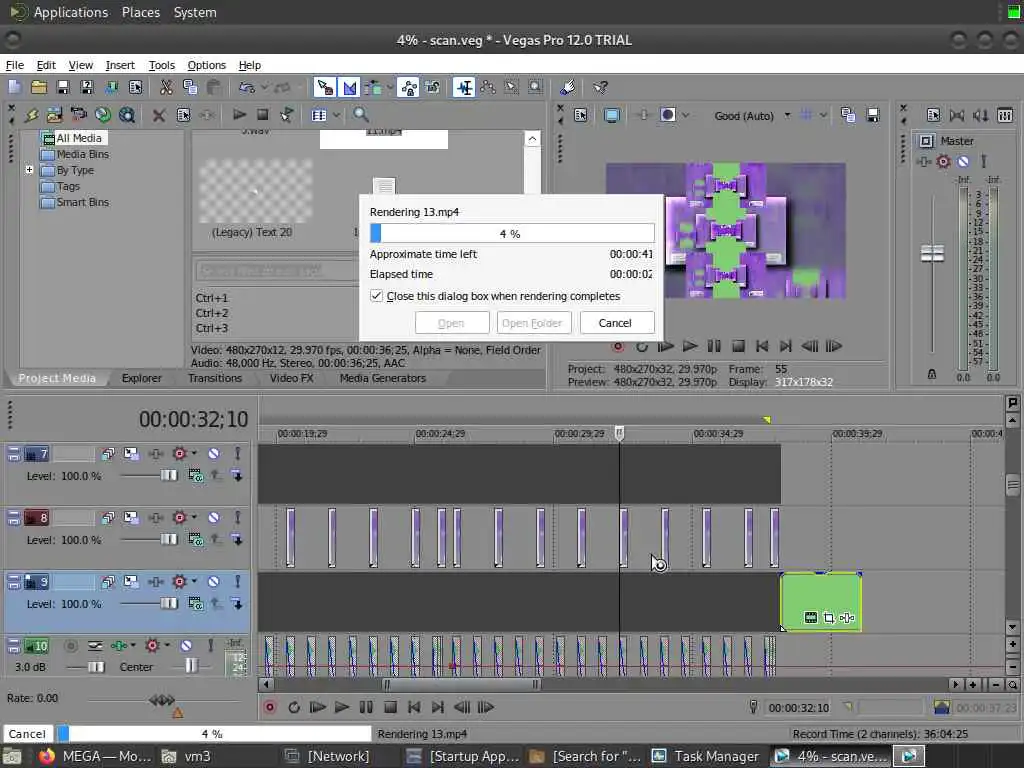Select All Media in media tree
Viewport: 1024px width, 768px height.
click(78, 138)
